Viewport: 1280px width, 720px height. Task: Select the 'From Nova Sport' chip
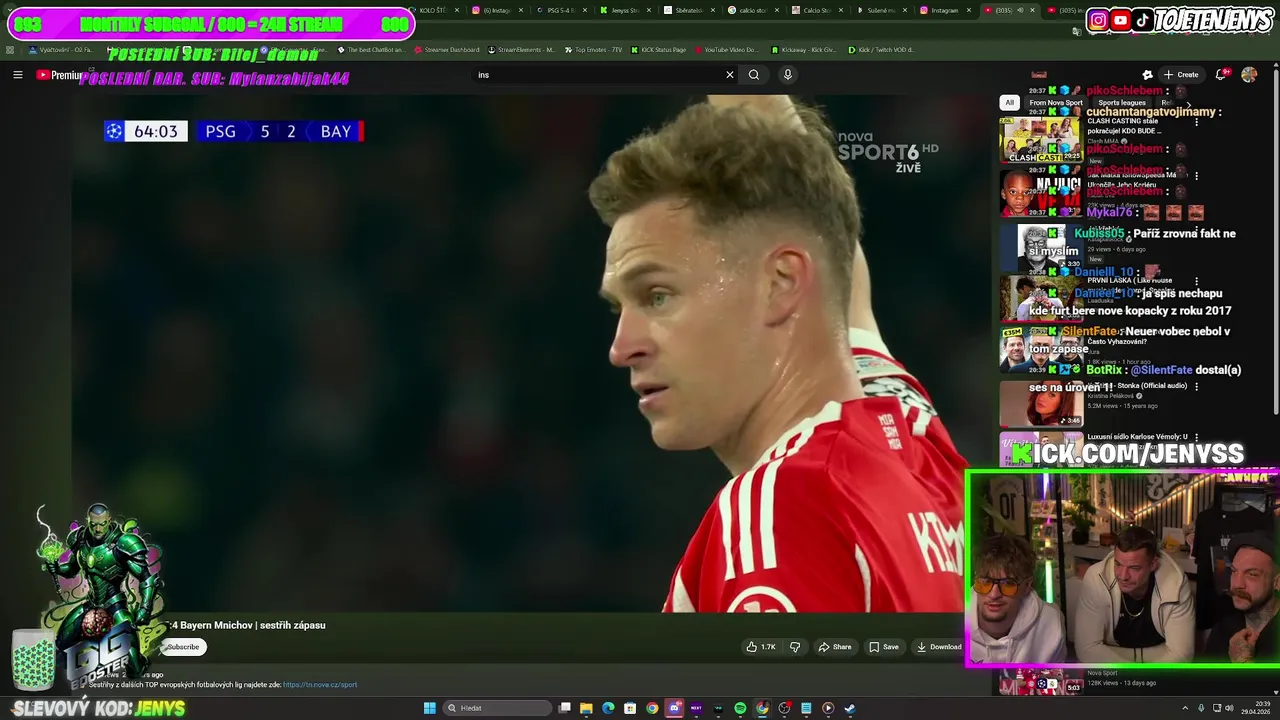[x=1056, y=102]
